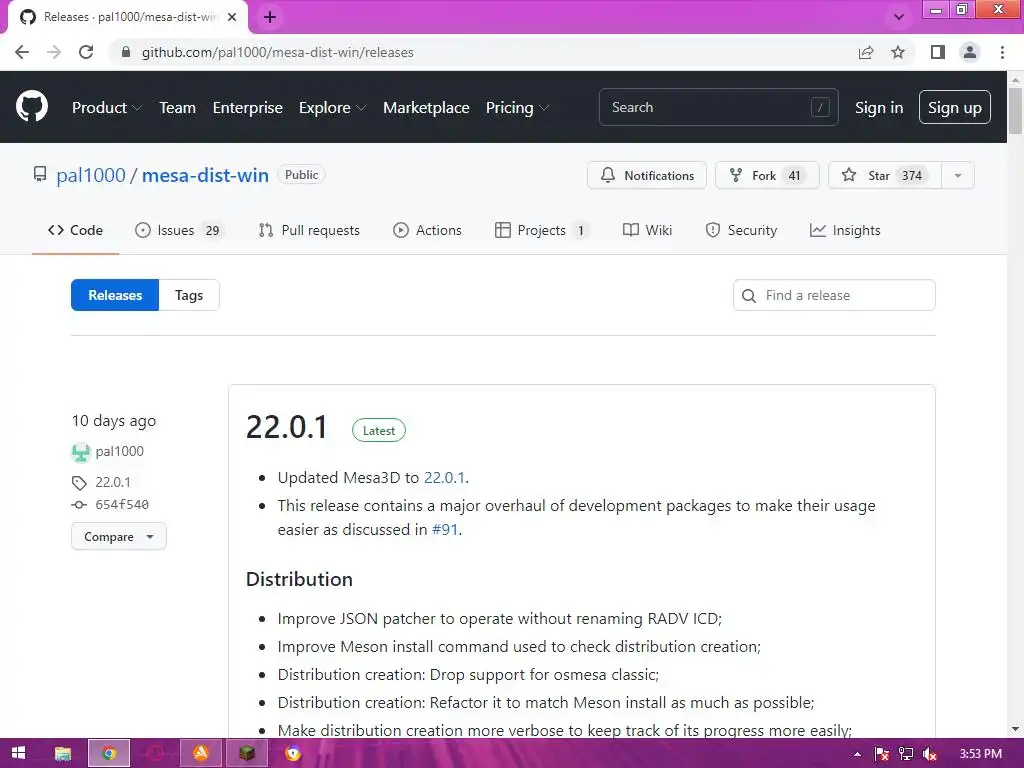Open the Star lists dropdown arrow
The height and width of the screenshot is (768, 1024).
tap(957, 175)
